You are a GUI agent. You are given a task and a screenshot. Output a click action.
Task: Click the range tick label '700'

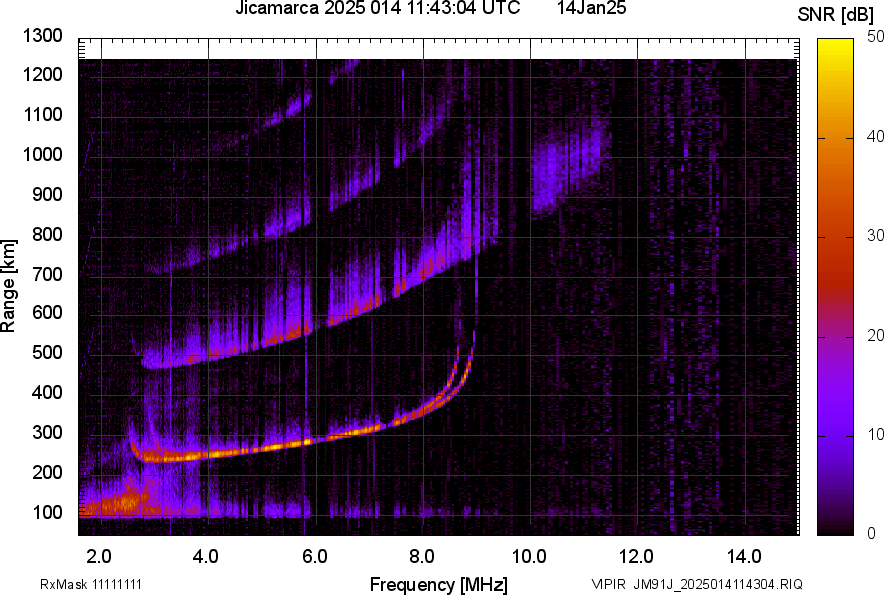point(47,274)
